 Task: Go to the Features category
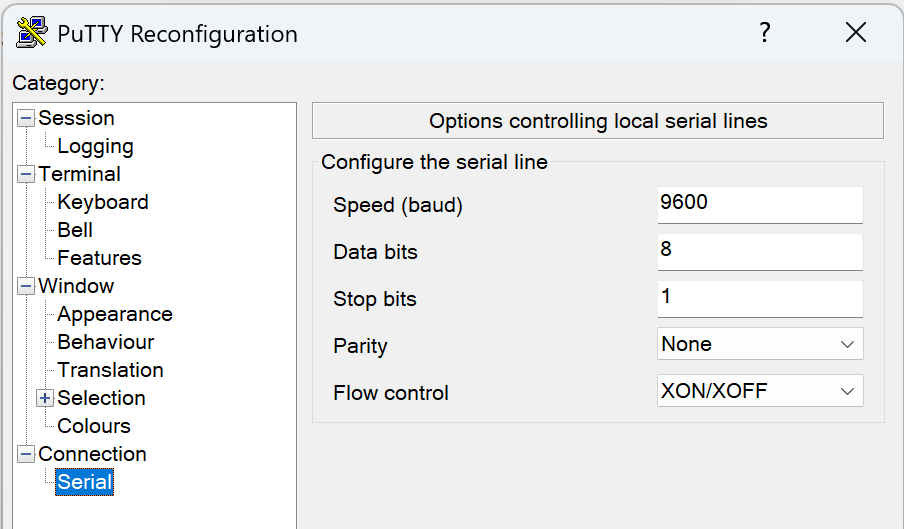99,258
